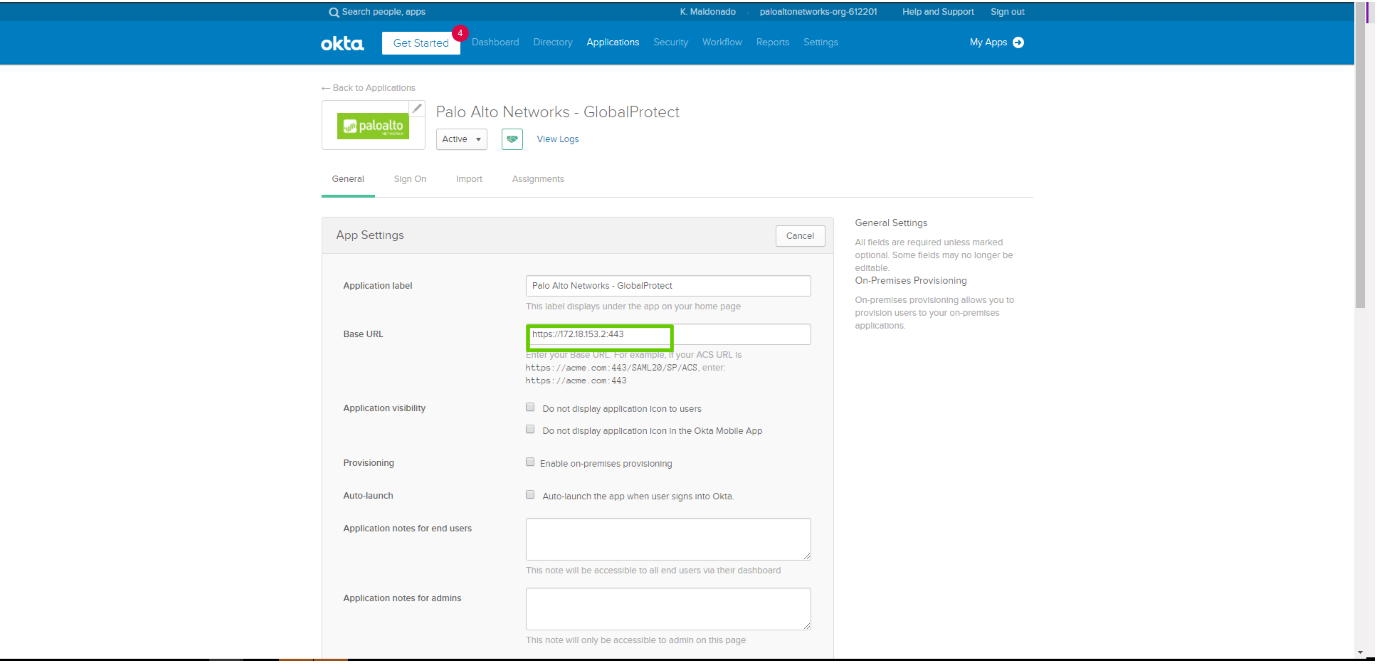Check Auto-launch the app checkbox
The height and width of the screenshot is (664, 1378).
(530, 495)
